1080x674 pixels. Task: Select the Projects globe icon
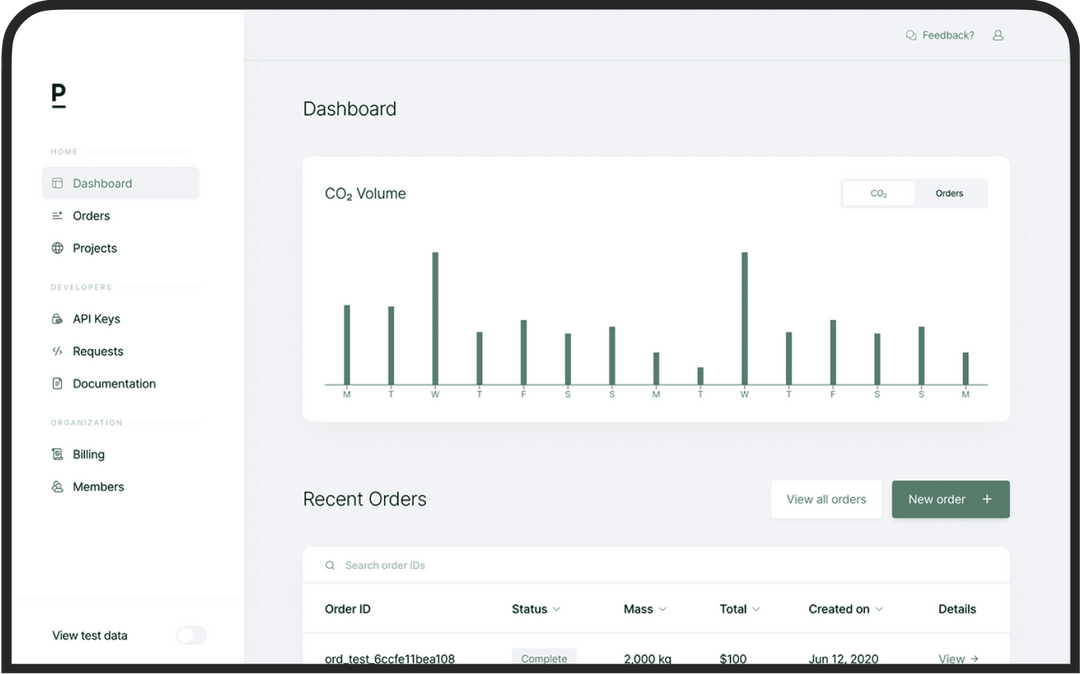coord(57,248)
